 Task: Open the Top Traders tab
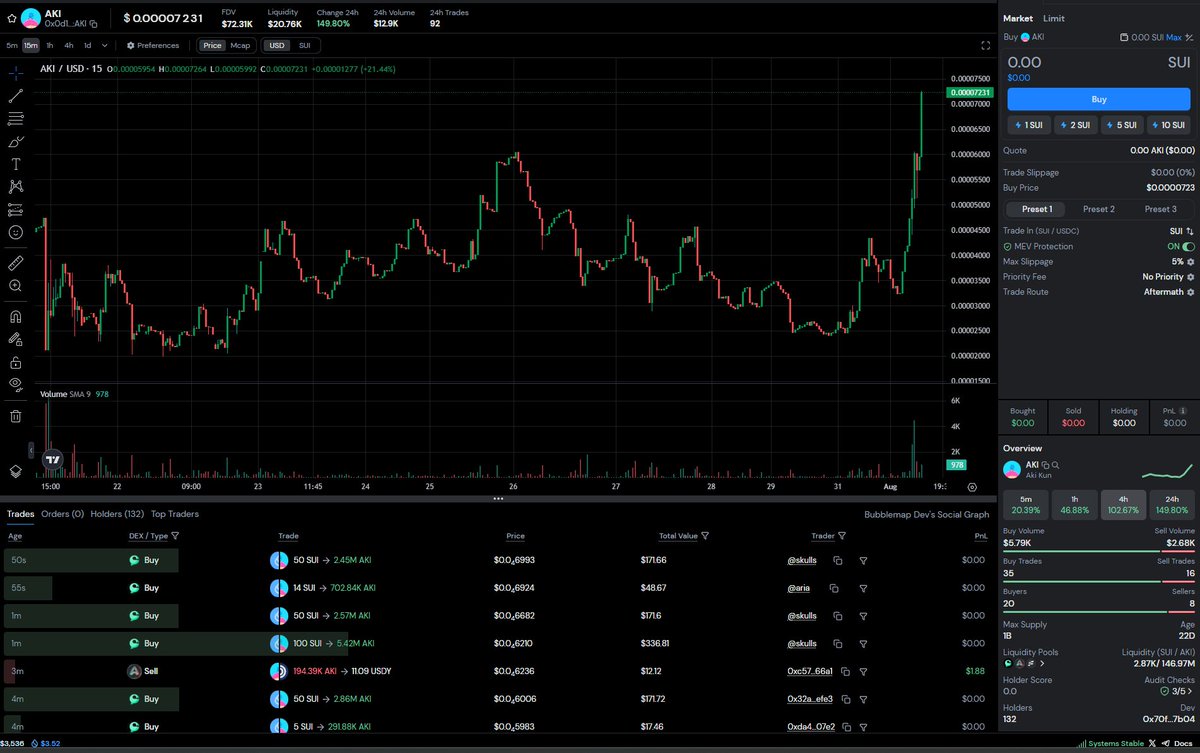pyautogui.click(x=175, y=514)
